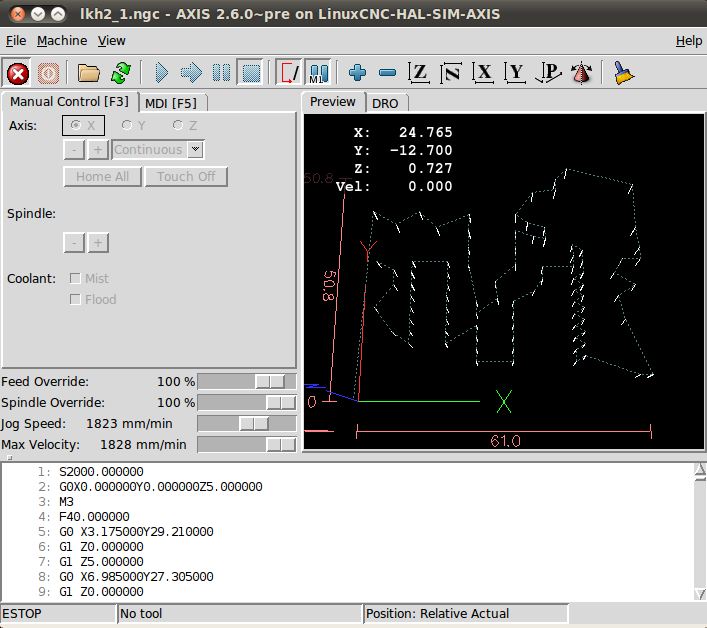Switch to the MDI [F5] tab
Viewport: 707px width, 628px height.
coord(170,102)
